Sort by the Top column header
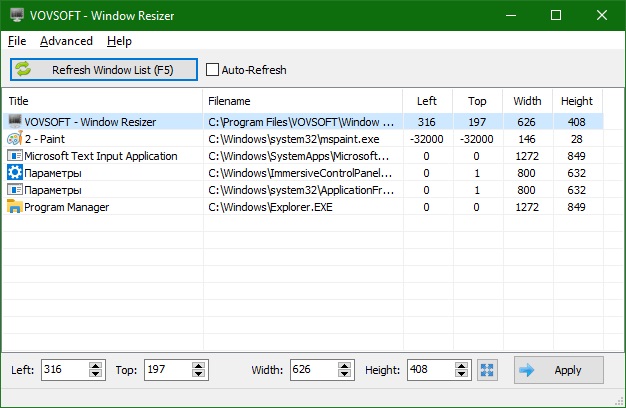The width and height of the screenshot is (626, 408). coord(477,101)
